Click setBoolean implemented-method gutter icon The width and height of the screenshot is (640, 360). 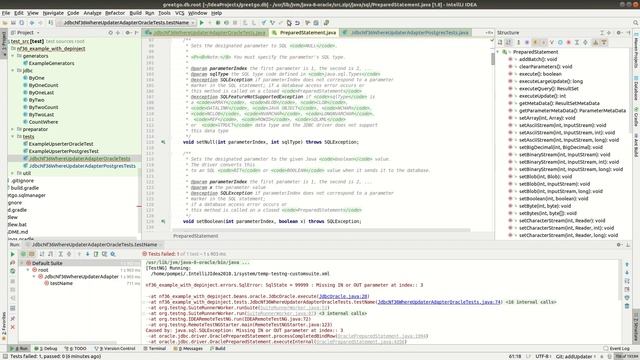coord(163,221)
